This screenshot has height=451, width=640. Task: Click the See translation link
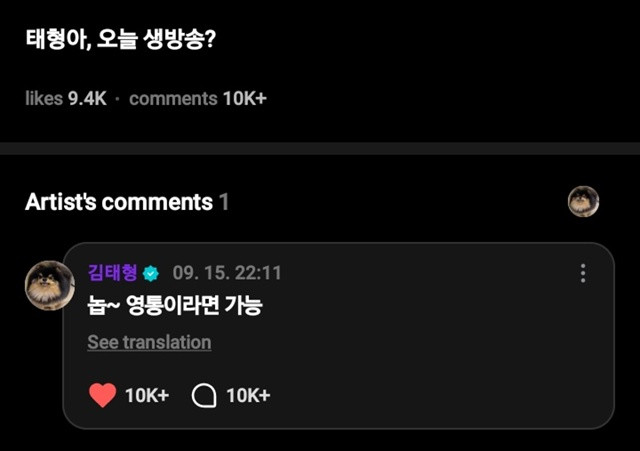pyautogui.click(x=149, y=342)
